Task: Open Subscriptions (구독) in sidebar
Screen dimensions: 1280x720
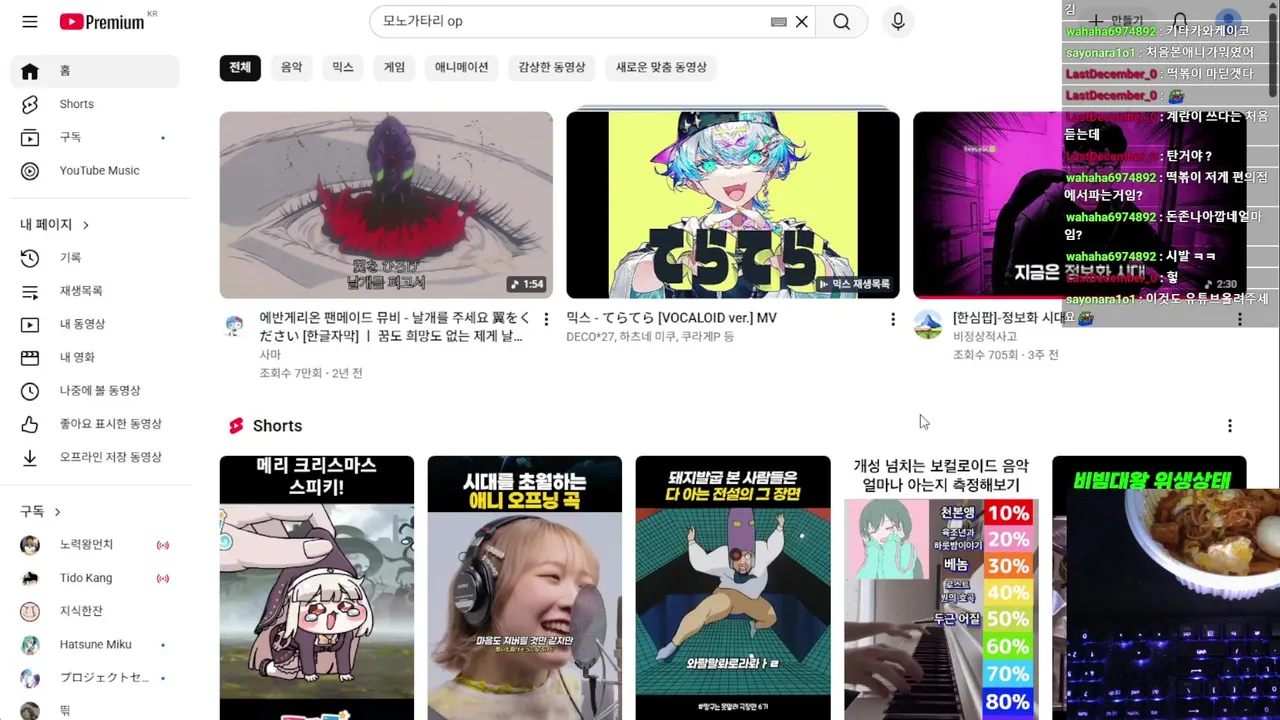Action: click(x=95, y=137)
